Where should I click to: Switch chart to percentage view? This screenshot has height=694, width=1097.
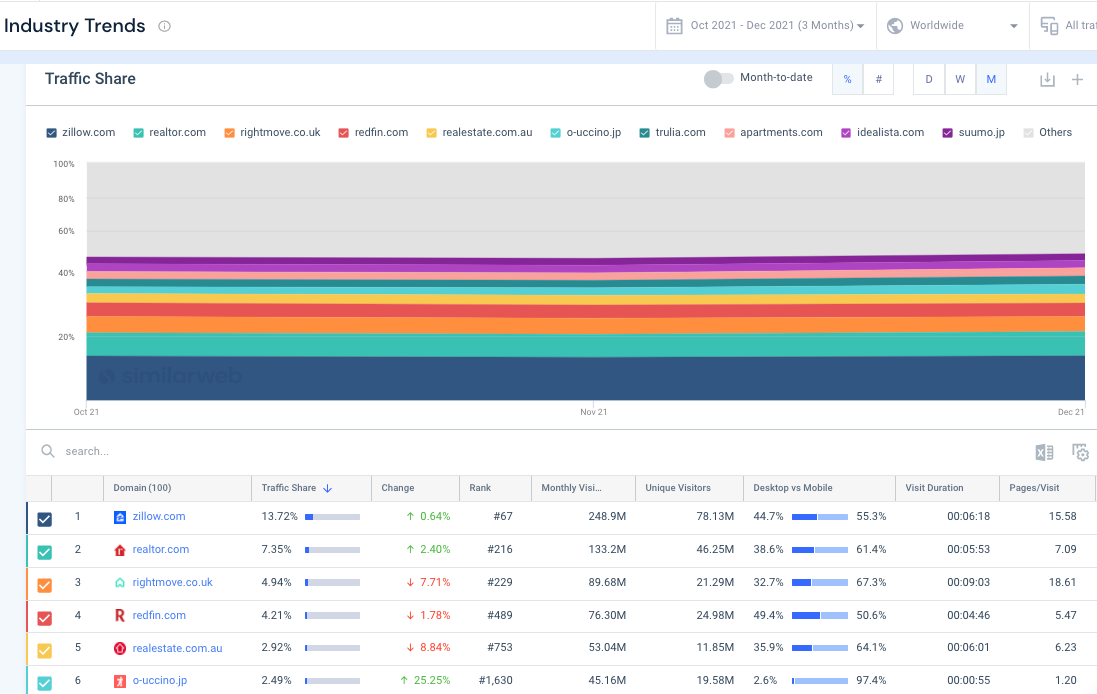pos(847,79)
